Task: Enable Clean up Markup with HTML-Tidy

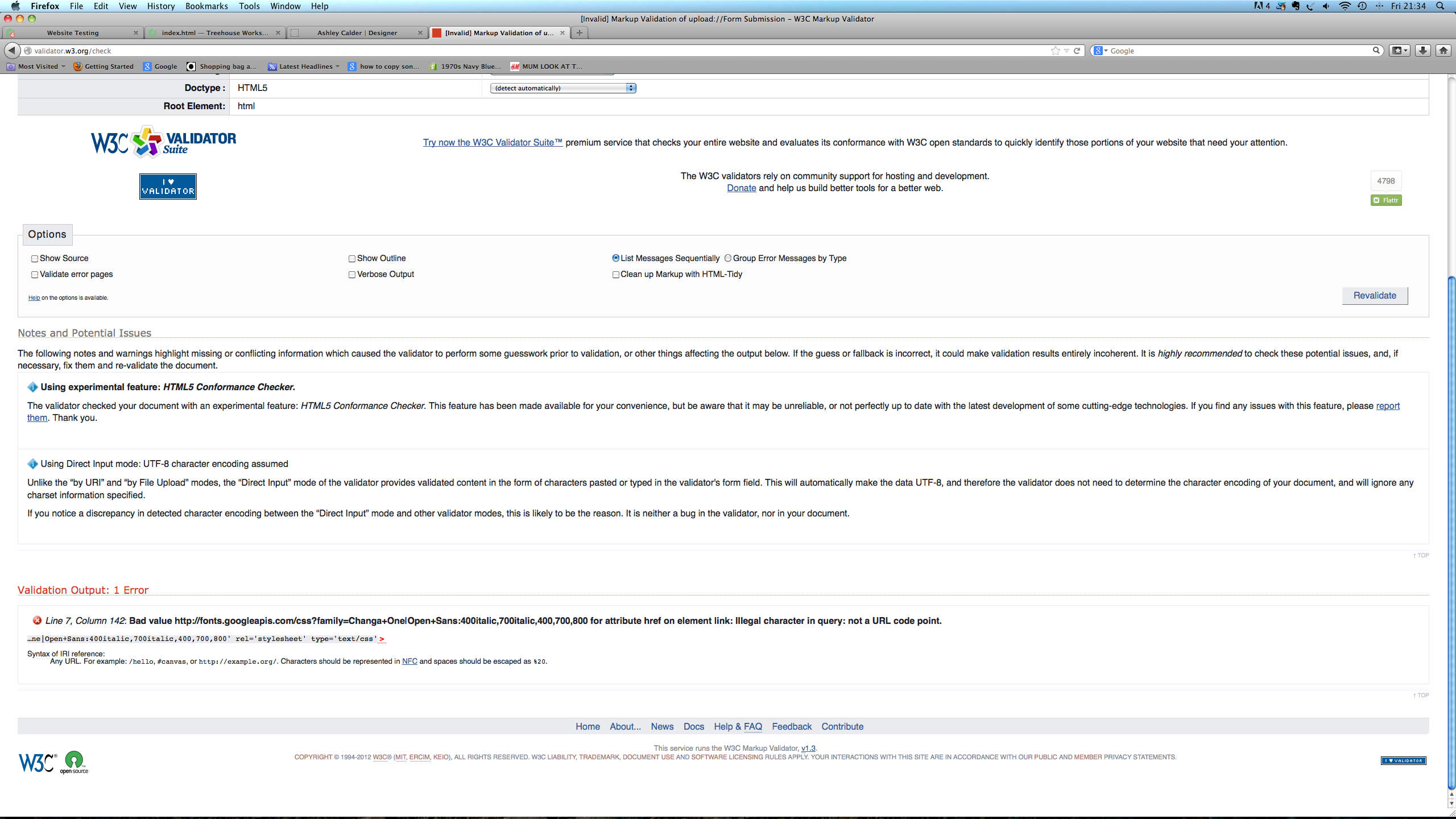Action: (615, 275)
